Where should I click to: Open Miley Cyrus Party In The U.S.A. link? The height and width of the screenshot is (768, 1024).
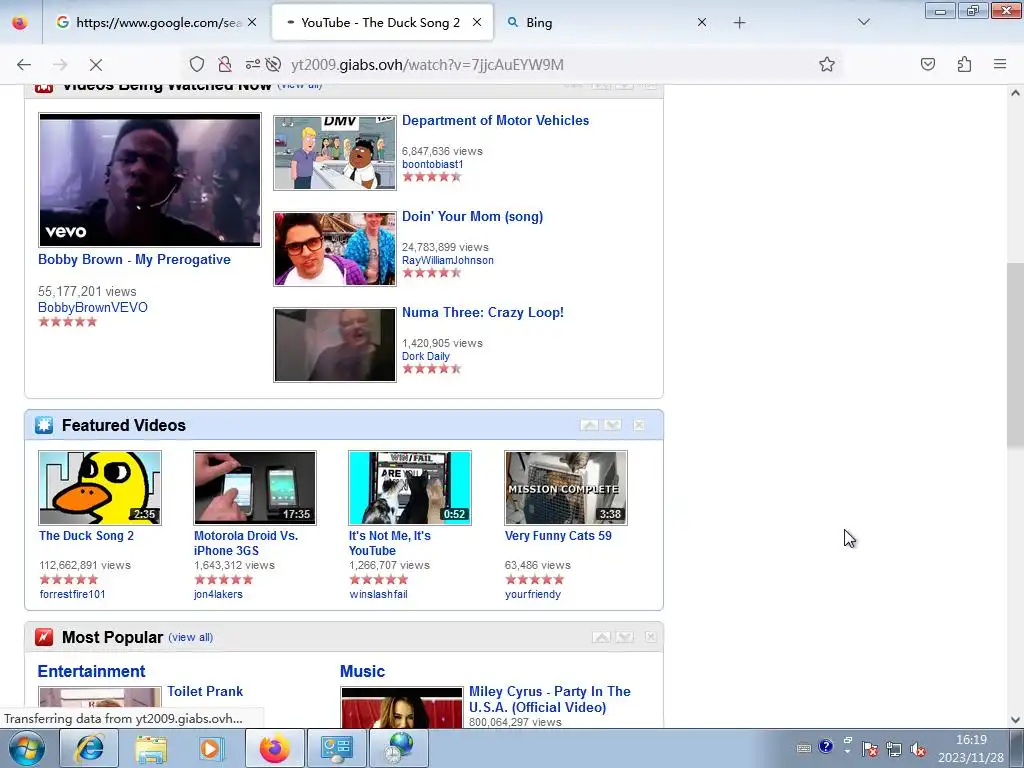(x=550, y=699)
